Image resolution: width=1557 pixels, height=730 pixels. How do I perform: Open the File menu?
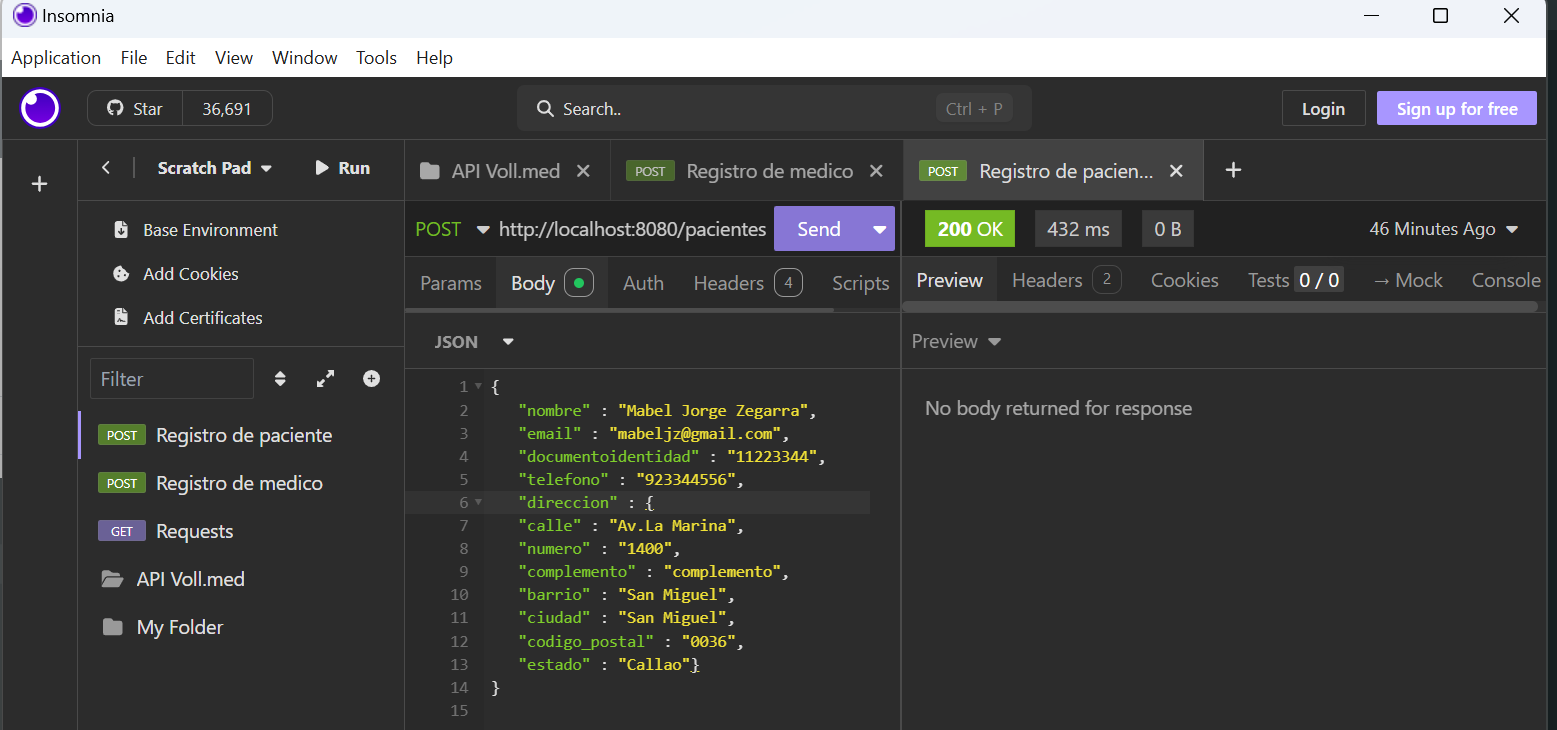pyautogui.click(x=134, y=58)
